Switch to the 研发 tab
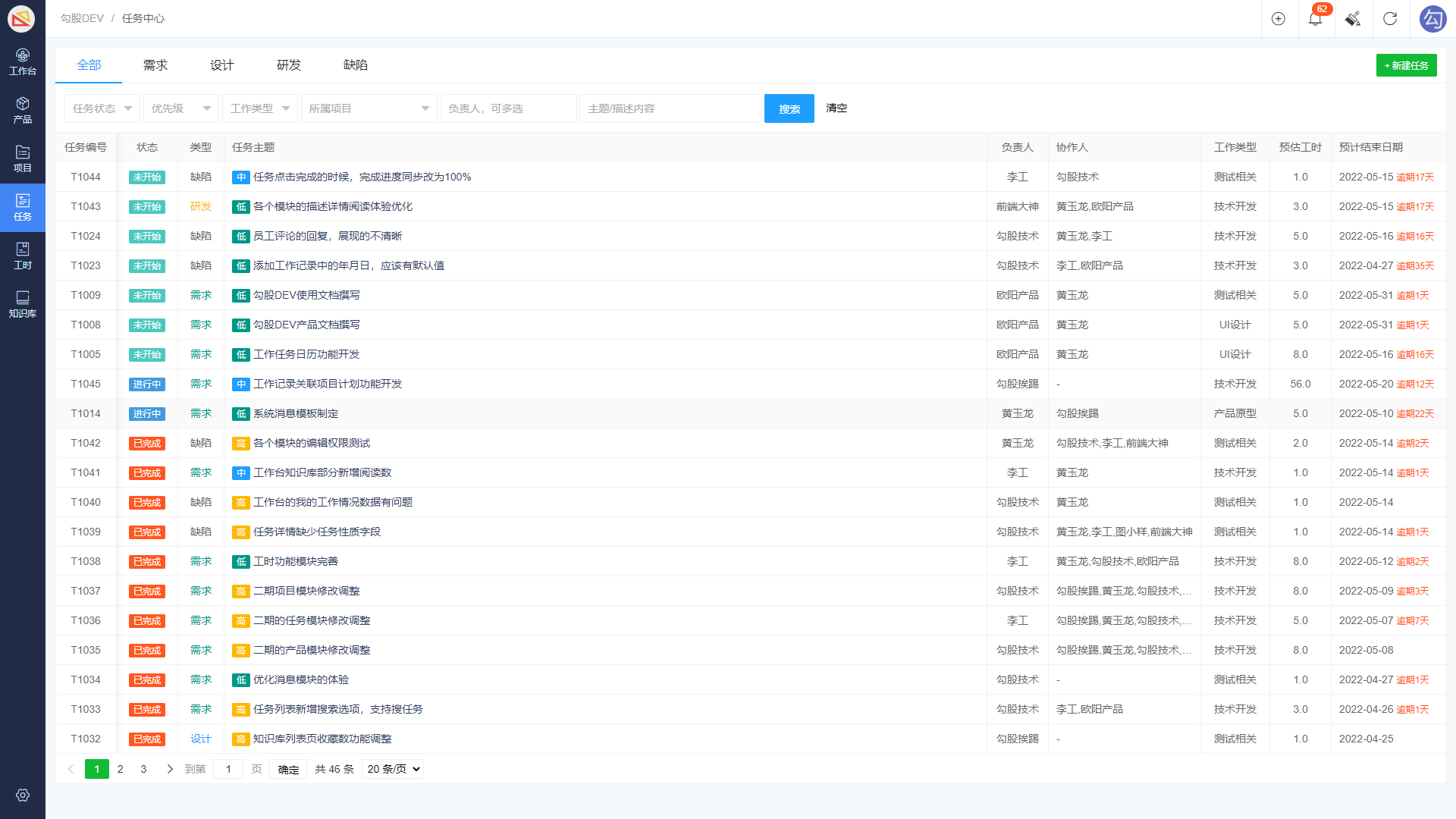This screenshot has height=819, width=1456. click(289, 65)
